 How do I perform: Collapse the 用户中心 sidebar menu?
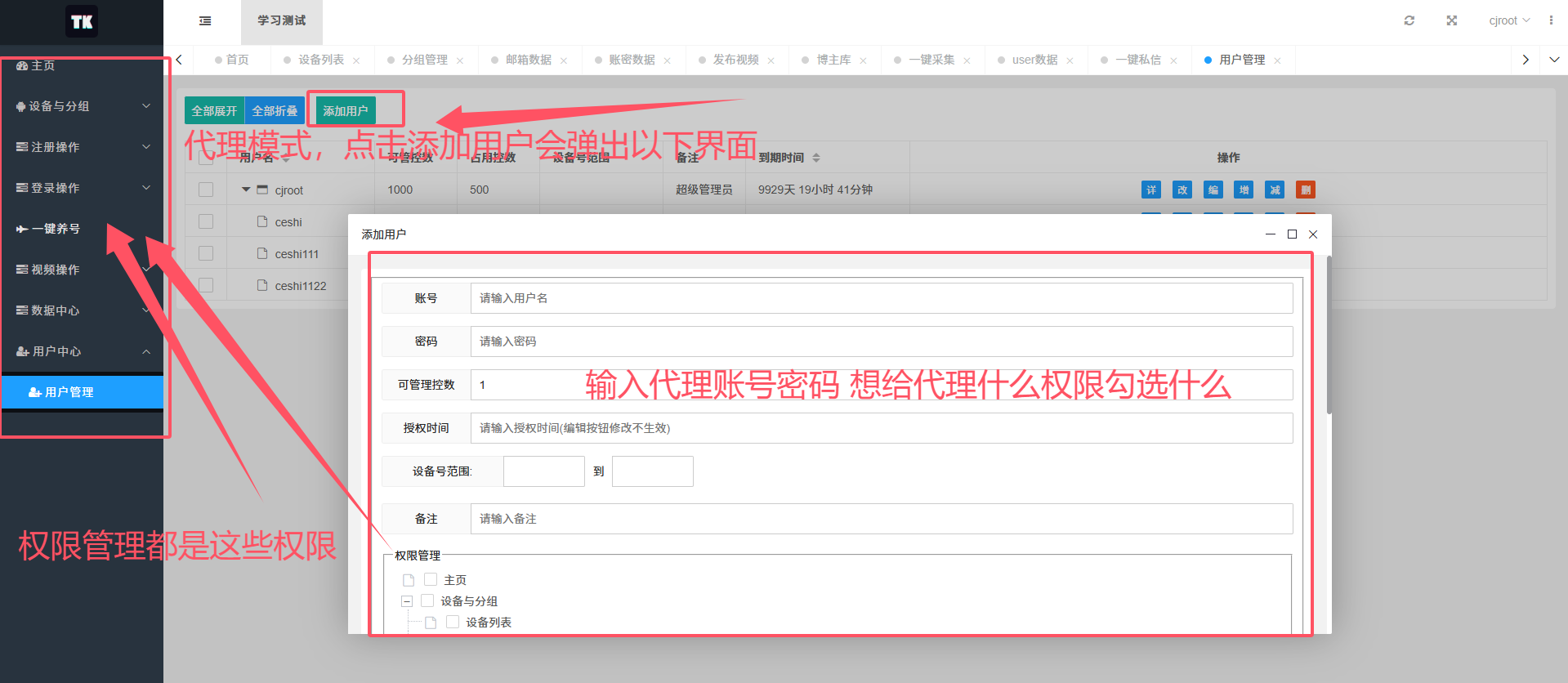click(82, 351)
